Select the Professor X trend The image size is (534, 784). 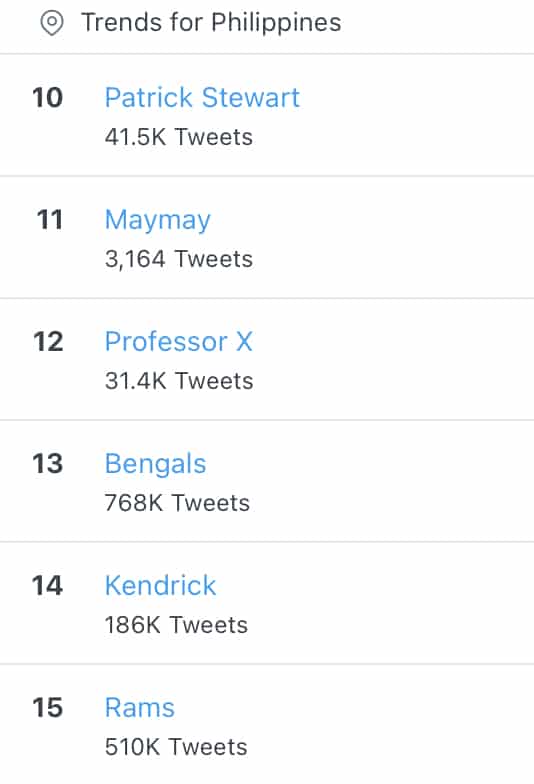pyautogui.click(x=178, y=342)
